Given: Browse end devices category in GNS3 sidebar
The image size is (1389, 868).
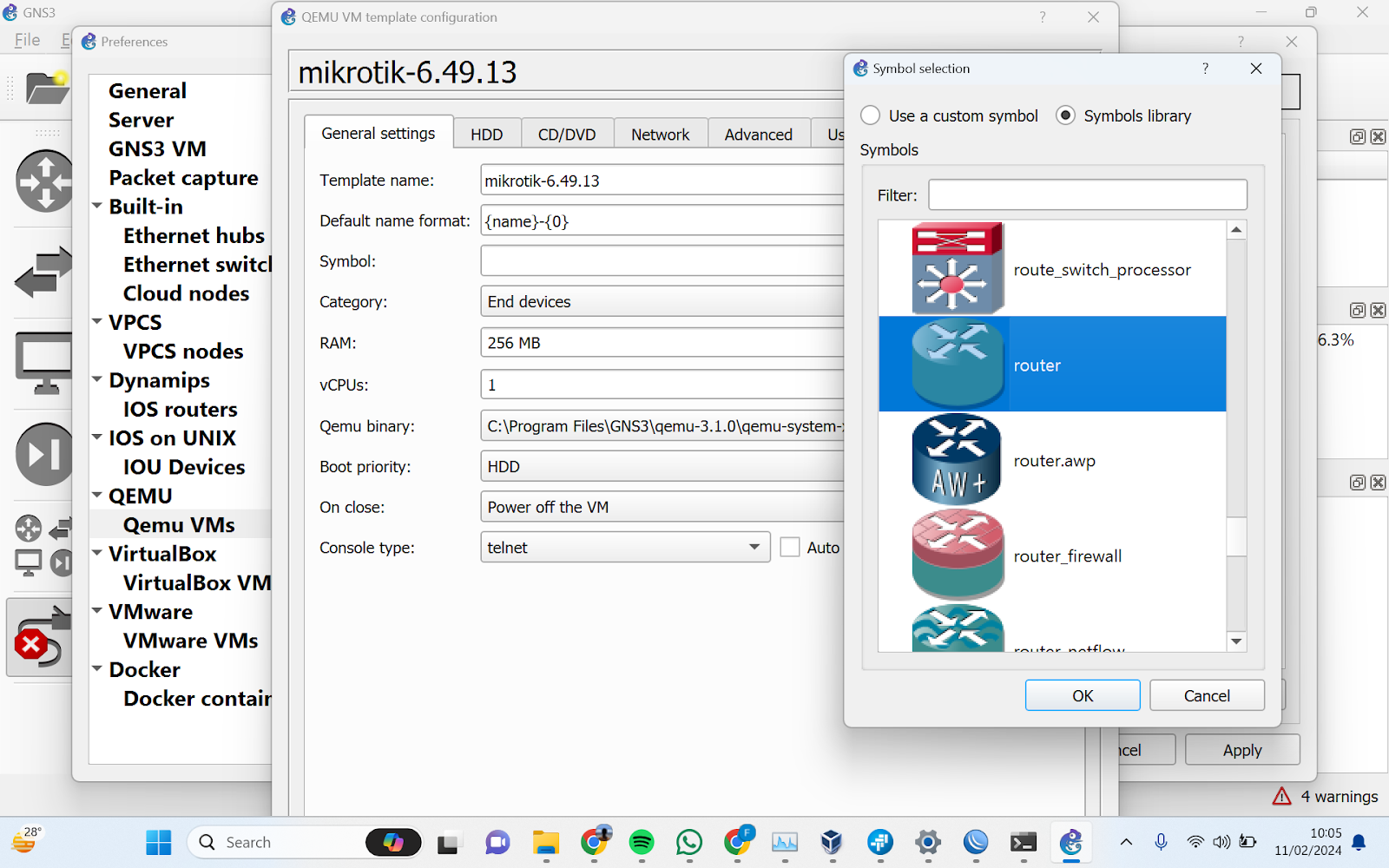Looking at the screenshot, I should tap(43, 363).
